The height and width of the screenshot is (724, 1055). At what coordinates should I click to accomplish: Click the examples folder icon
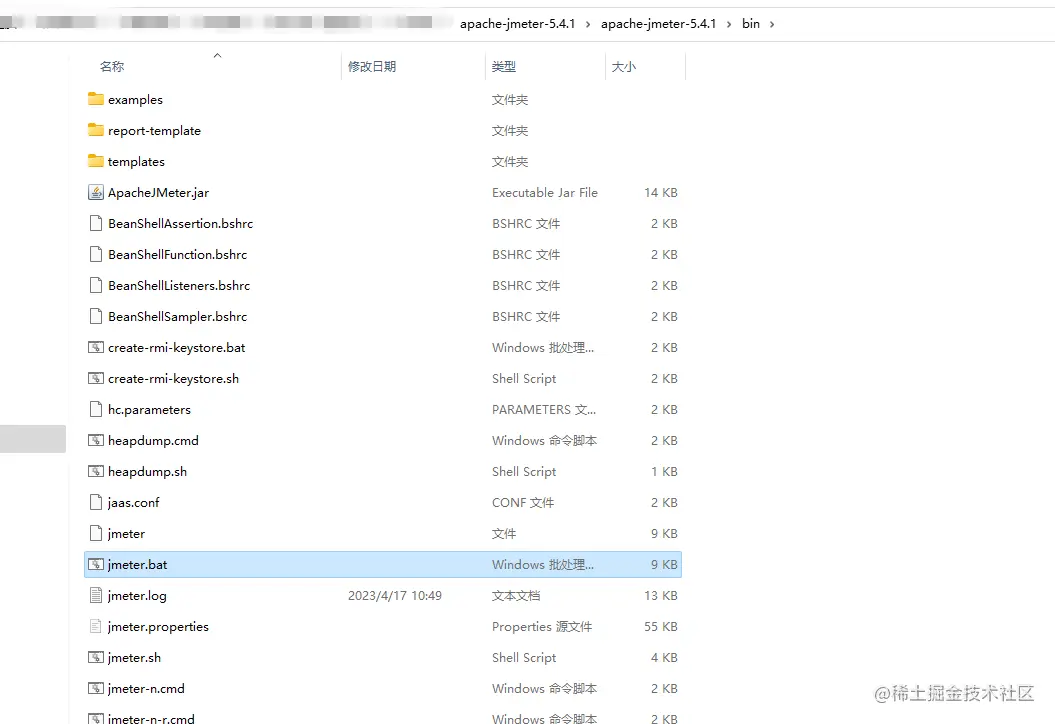pos(96,99)
